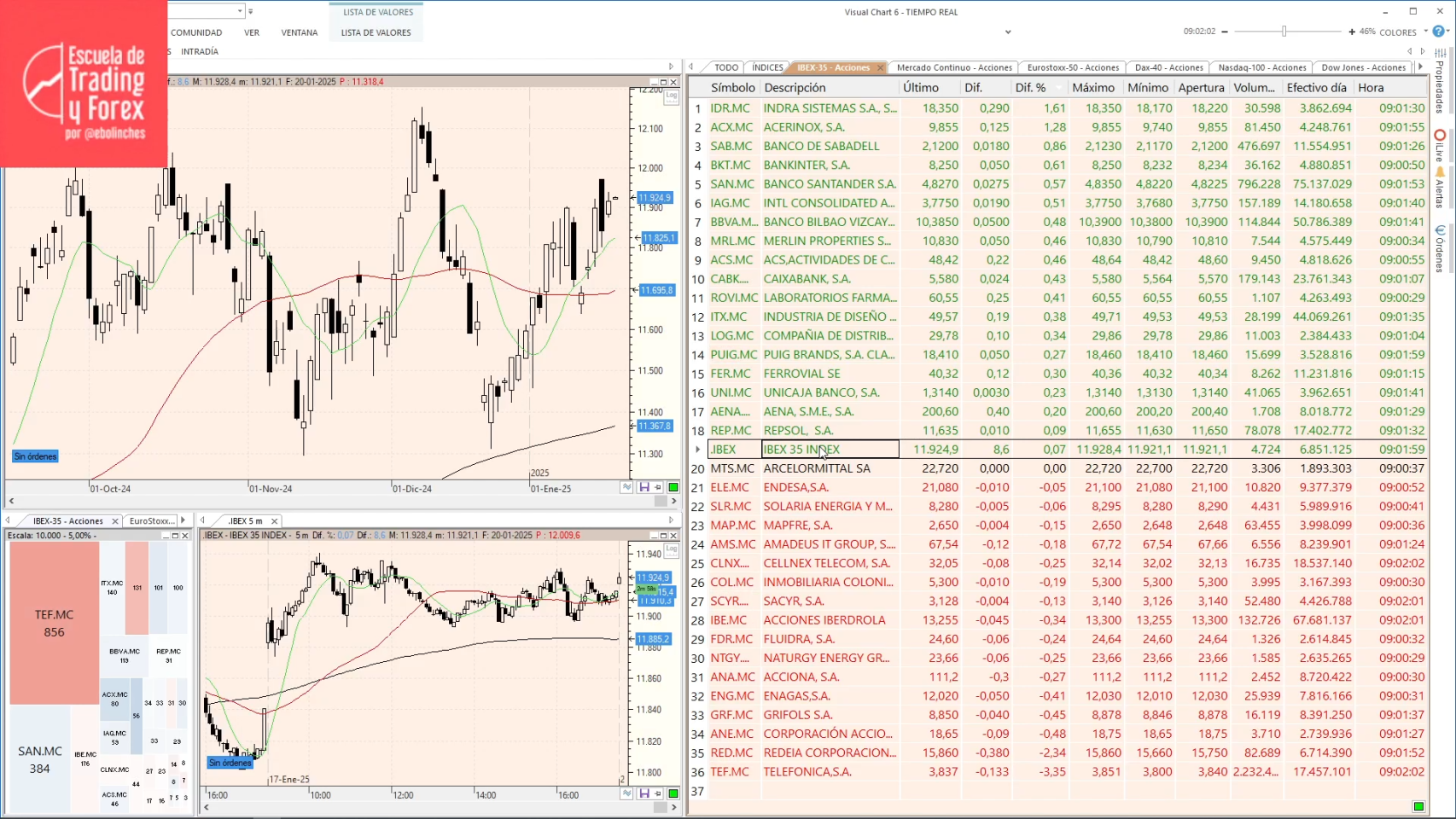Maximize the daily IBEX chart pane

point(663,82)
